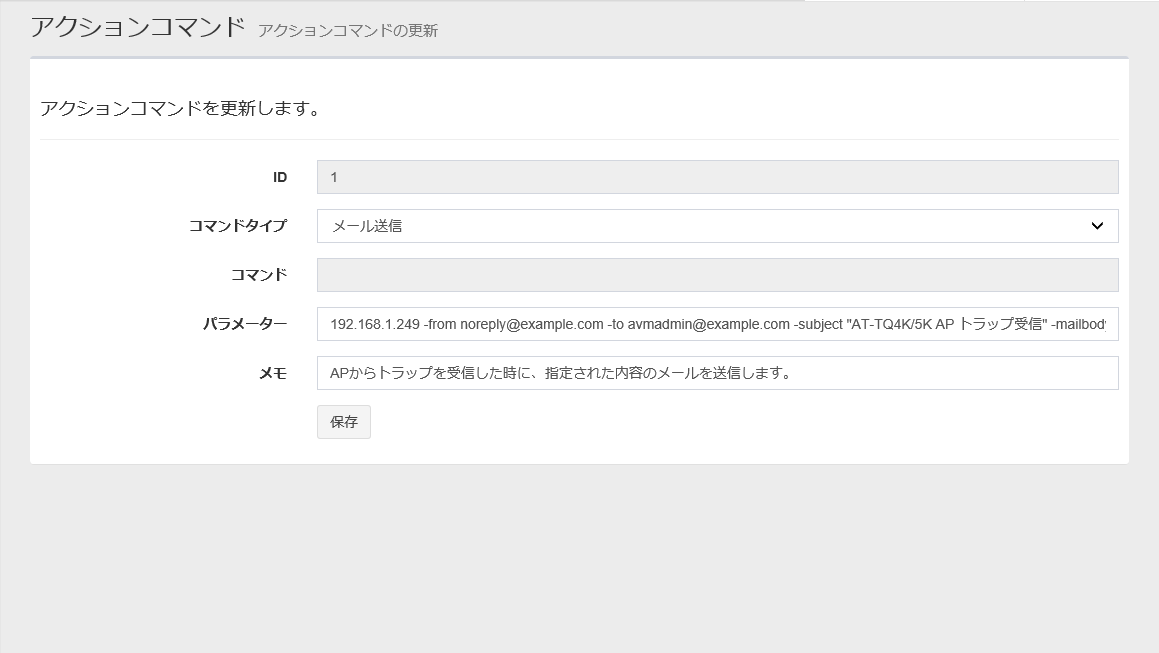Screen dimensions: 1159x653
Task: Click the read-only ID field
Action: pyautogui.click(x=717, y=177)
